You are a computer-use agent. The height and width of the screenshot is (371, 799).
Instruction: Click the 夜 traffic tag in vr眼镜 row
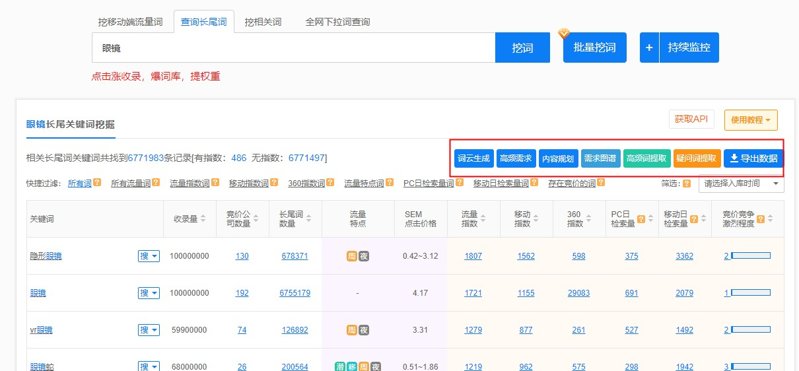click(363, 330)
